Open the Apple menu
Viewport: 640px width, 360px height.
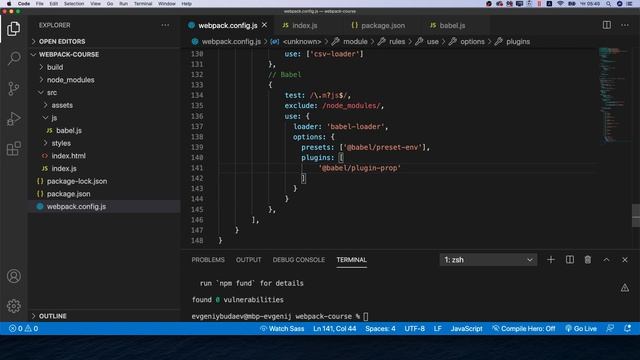coord(9,4)
